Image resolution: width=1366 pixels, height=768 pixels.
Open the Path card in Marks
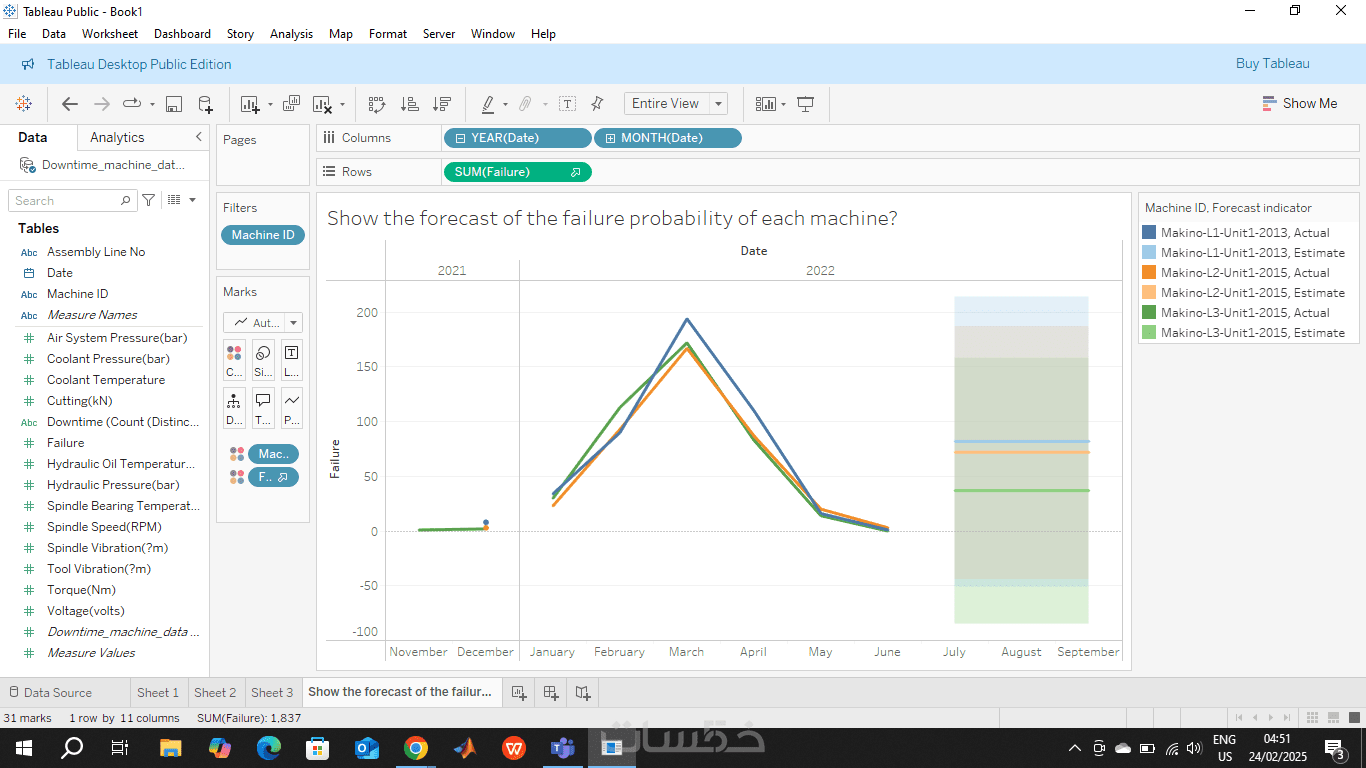coord(291,409)
